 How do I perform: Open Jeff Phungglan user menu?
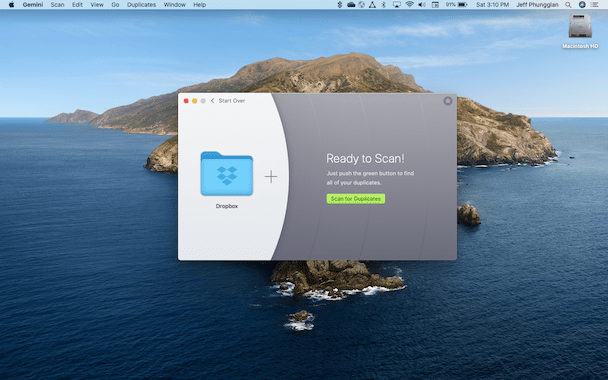tap(537, 5)
